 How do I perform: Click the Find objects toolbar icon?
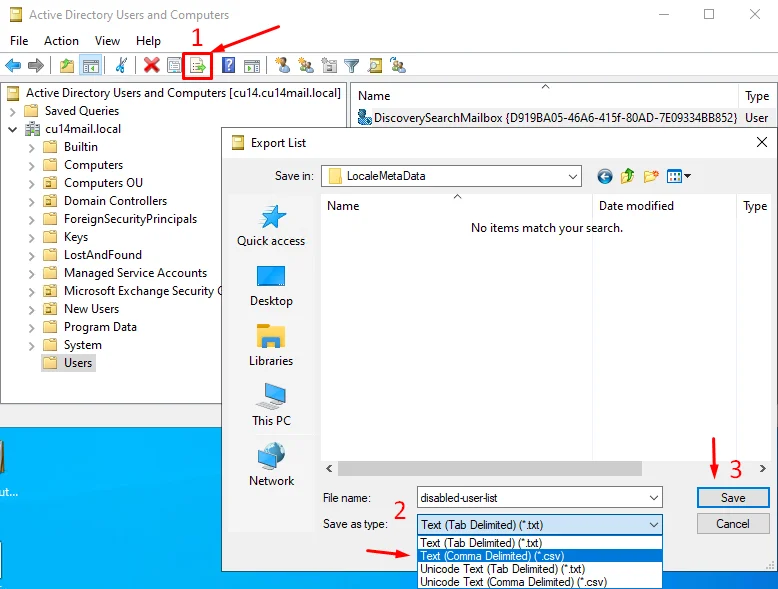click(x=375, y=65)
